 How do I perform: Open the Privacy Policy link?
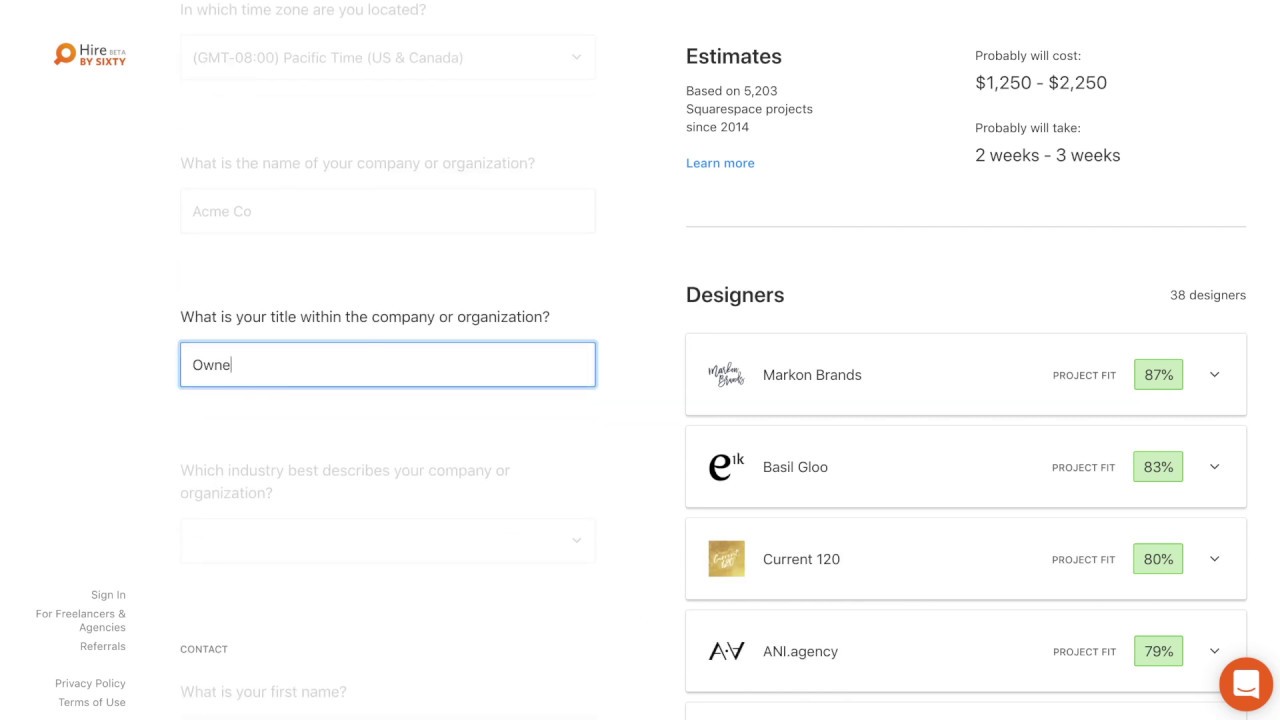90,683
